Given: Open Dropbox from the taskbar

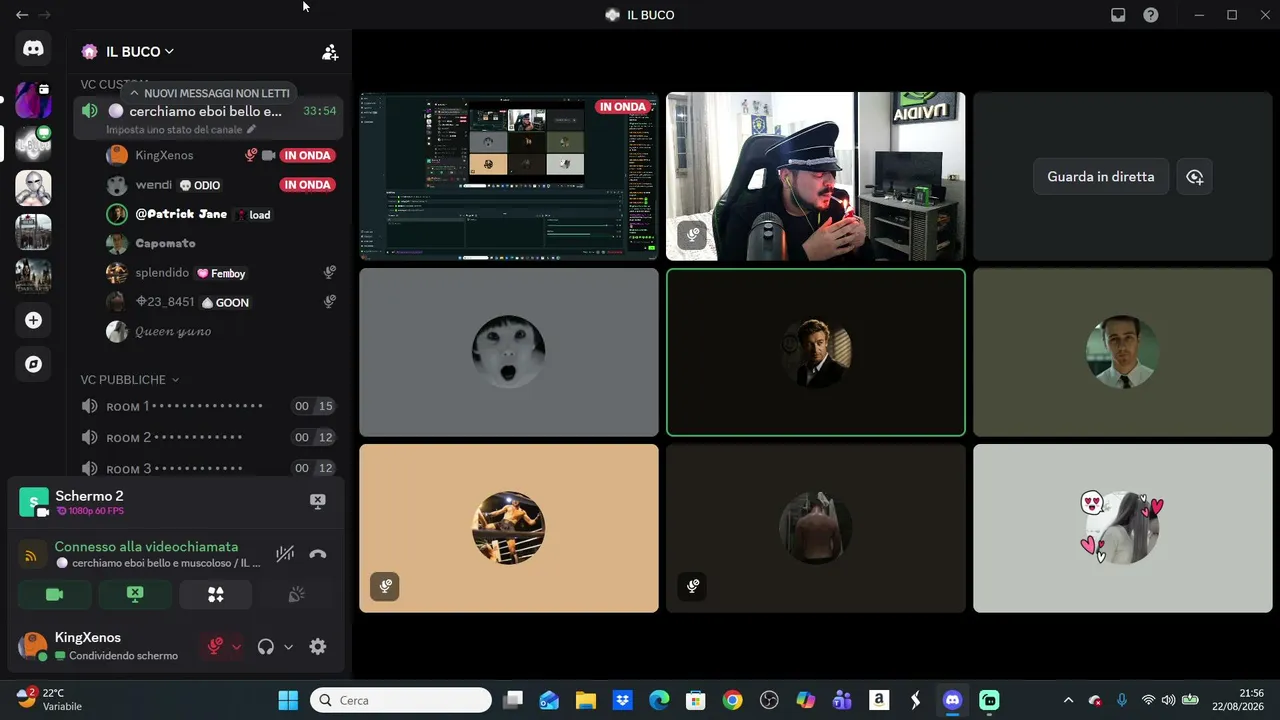Looking at the screenshot, I should (x=623, y=700).
